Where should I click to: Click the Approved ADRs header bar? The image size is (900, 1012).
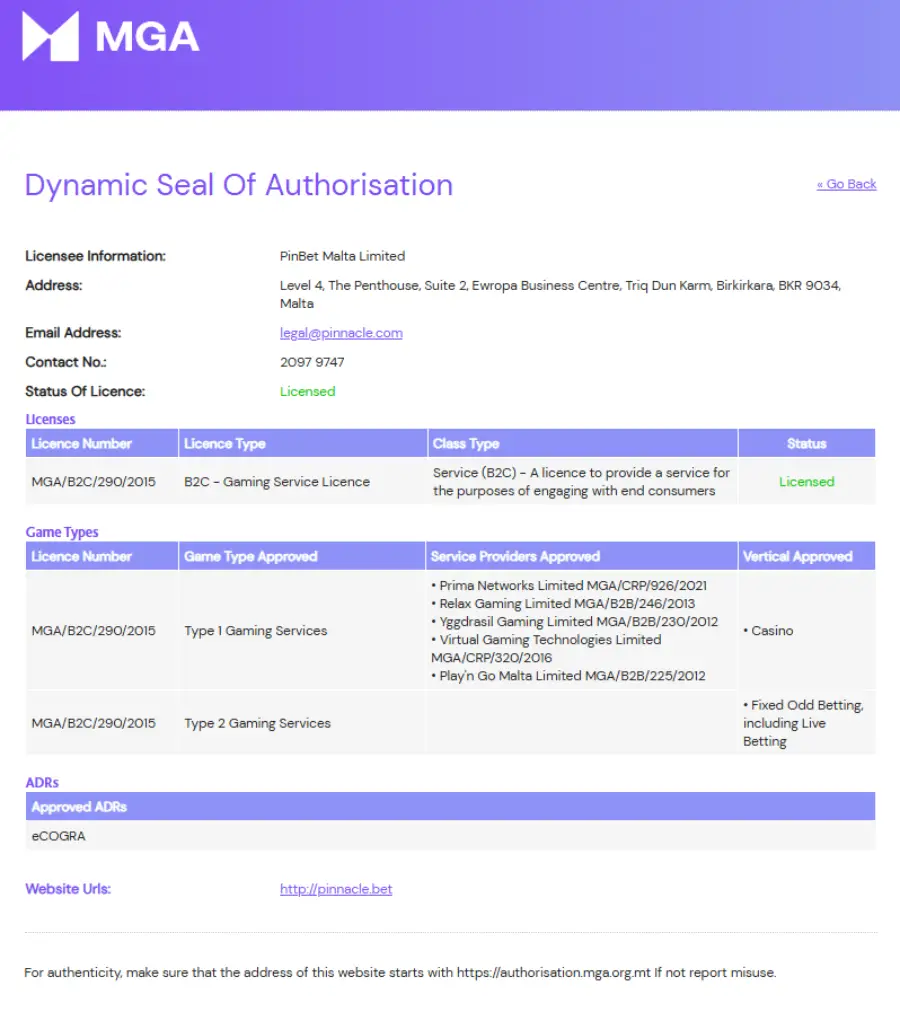(x=451, y=807)
